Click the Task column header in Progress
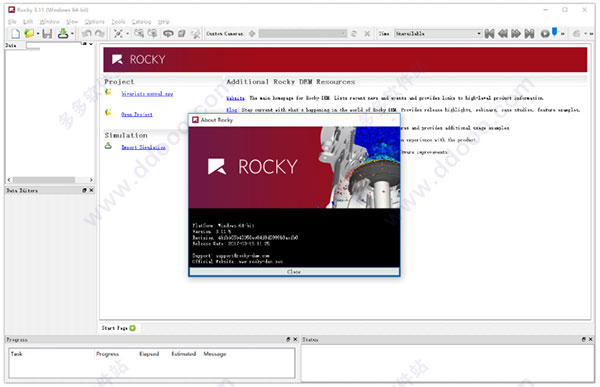 tap(16, 354)
